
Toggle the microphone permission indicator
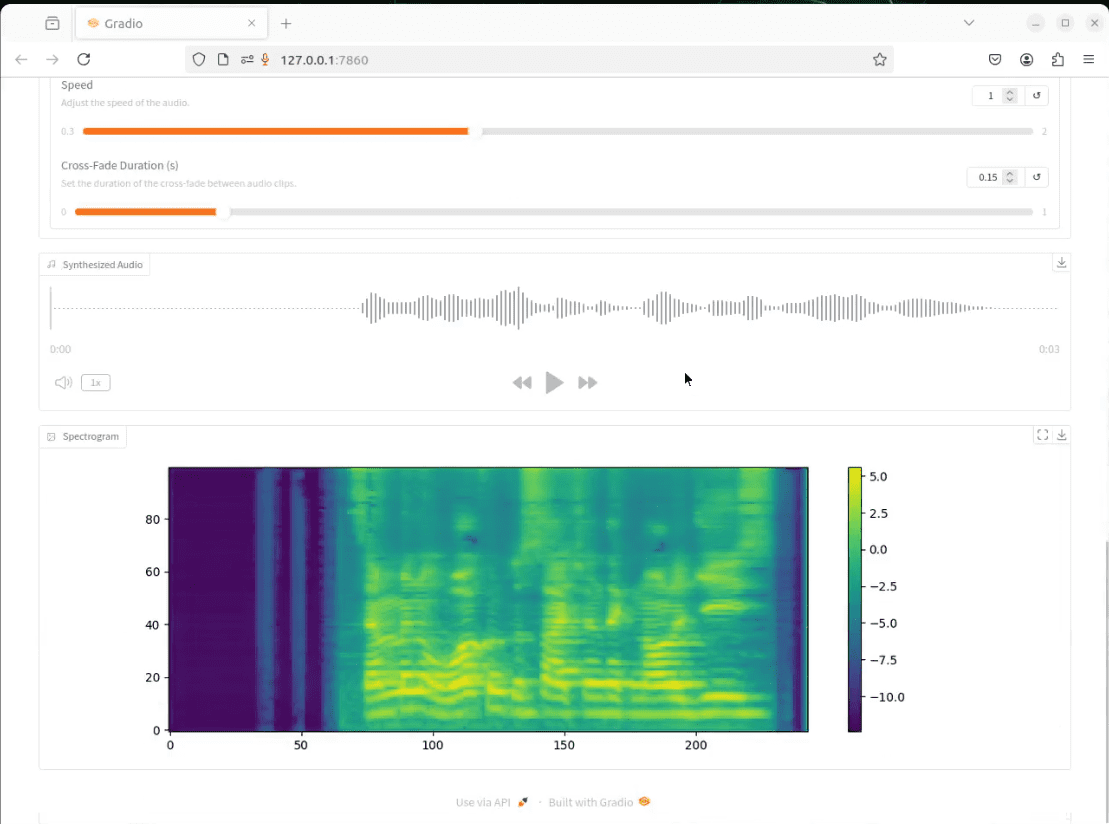pos(266,59)
